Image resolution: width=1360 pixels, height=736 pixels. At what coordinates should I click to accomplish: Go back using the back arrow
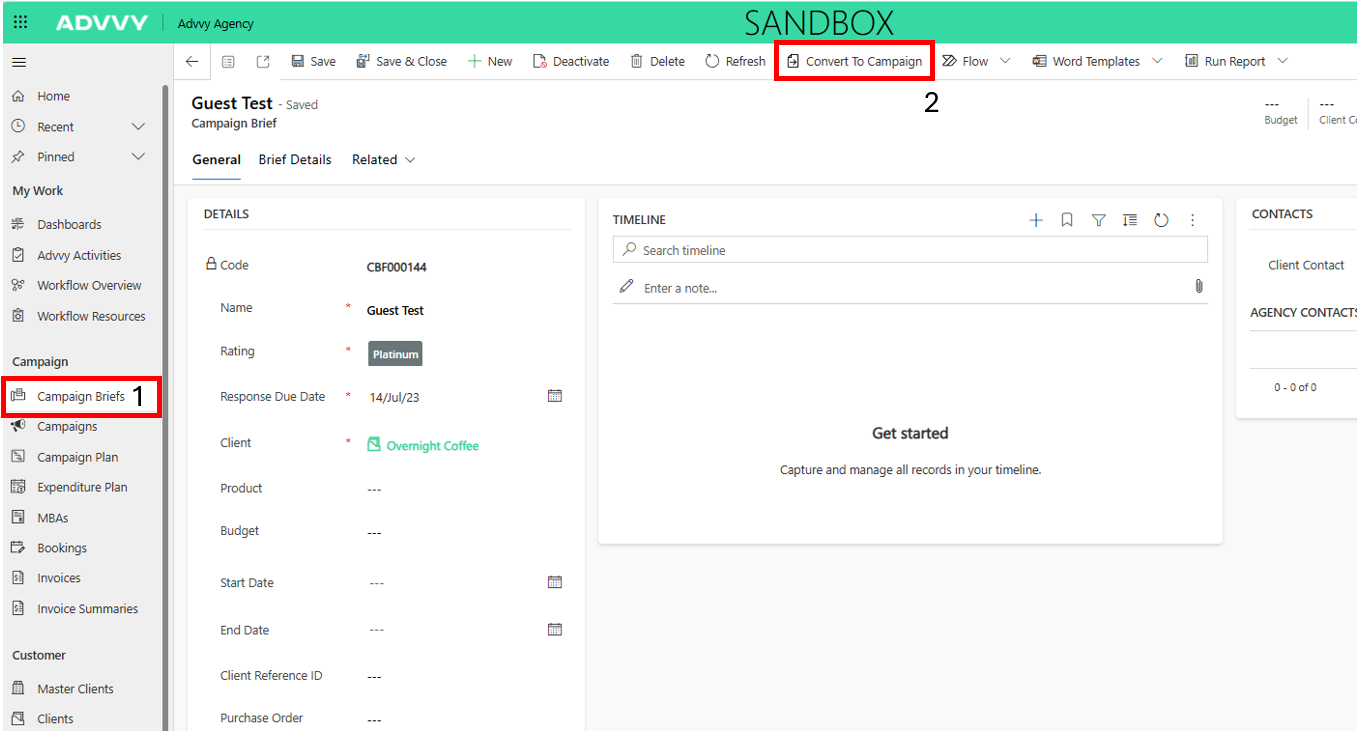pyautogui.click(x=192, y=61)
